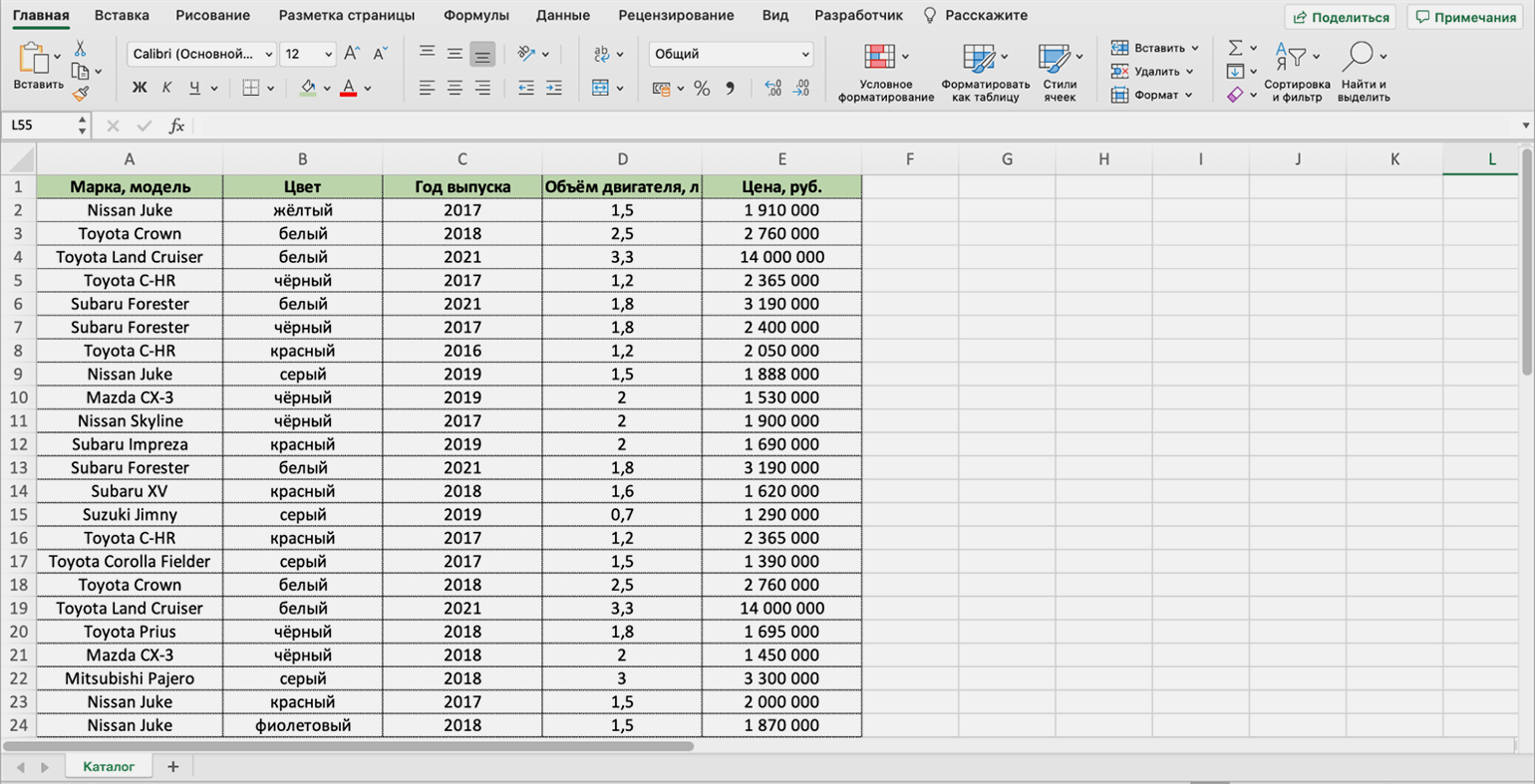Select the Format Painter brush icon
1535x784 pixels.
81,94
